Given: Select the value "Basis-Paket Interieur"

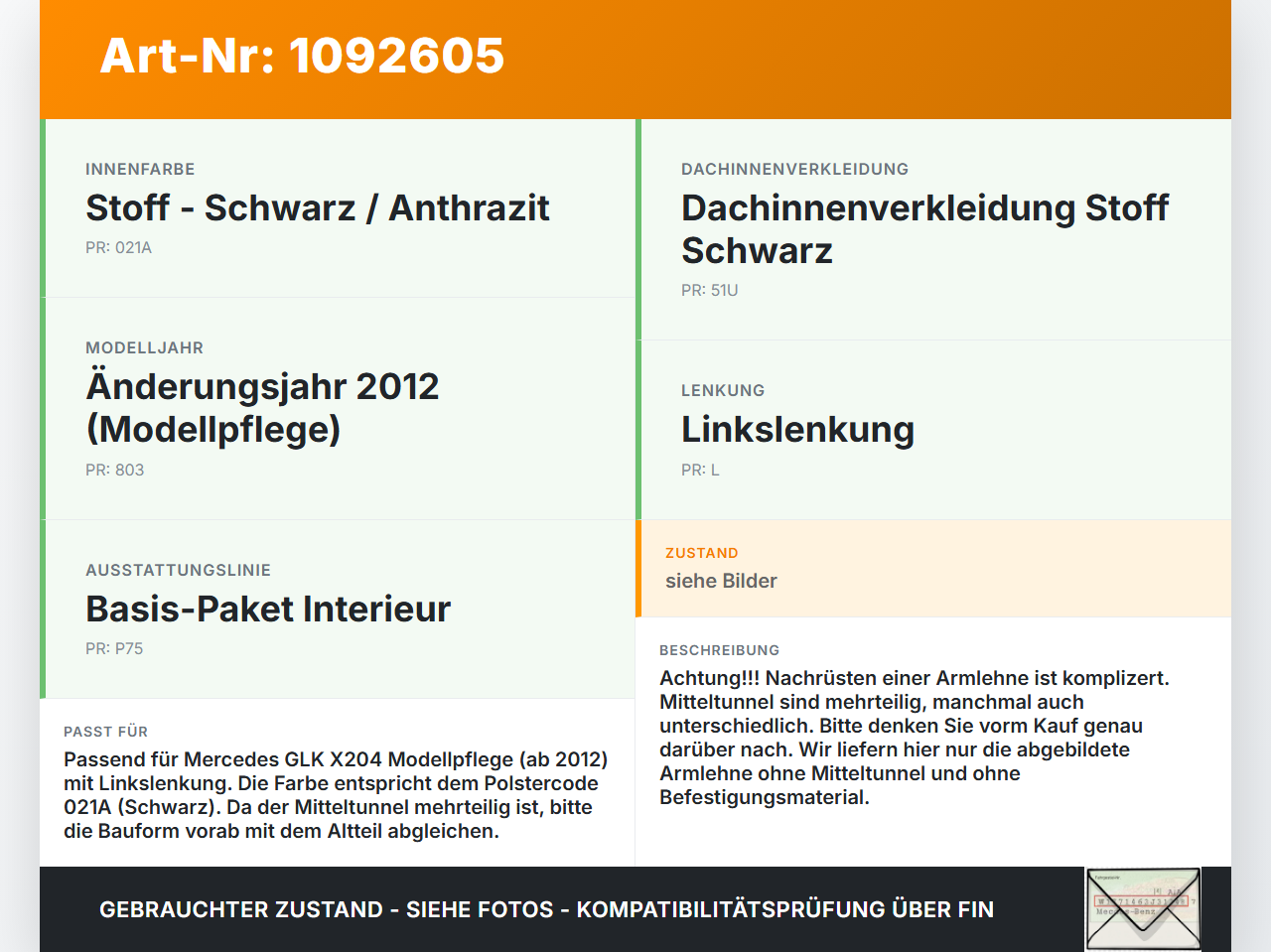Looking at the screenshot, I should click(x=268, y=609).
